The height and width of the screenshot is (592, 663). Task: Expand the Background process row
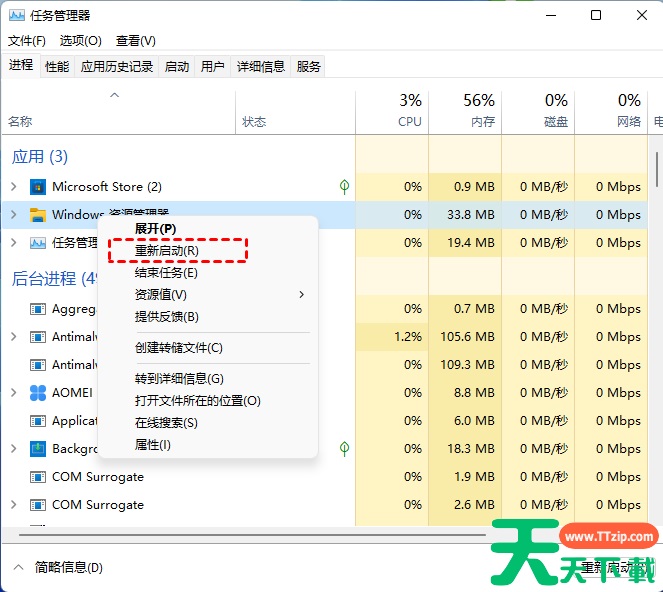tap(14, 449)
